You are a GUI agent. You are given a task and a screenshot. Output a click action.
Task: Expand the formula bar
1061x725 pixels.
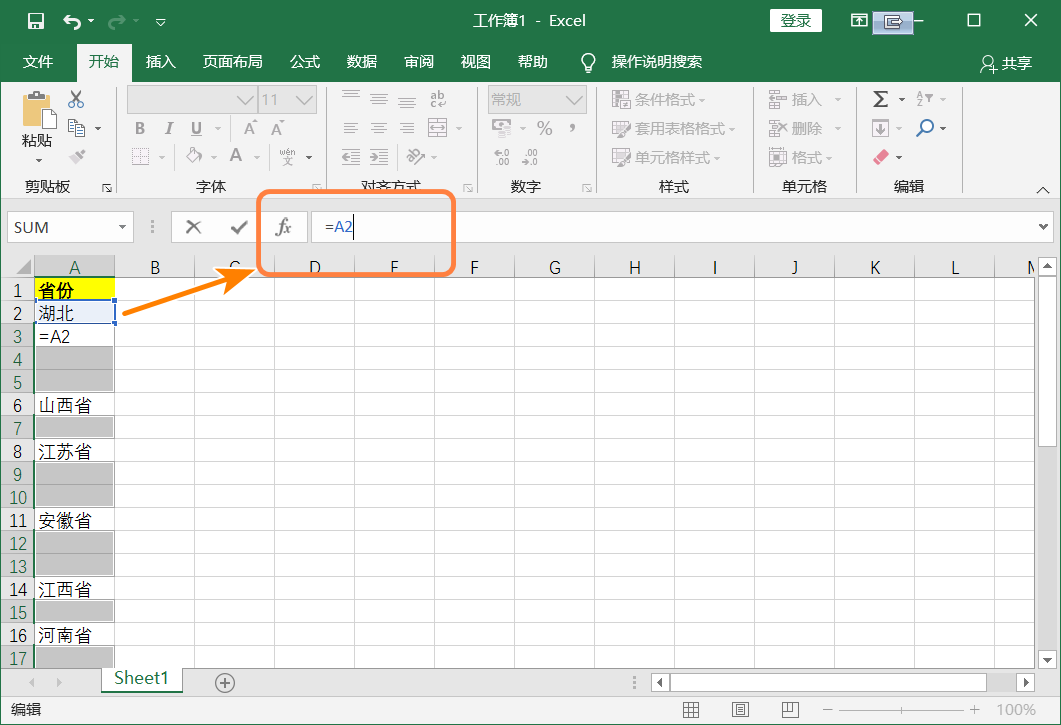[x=1043, y=227]
